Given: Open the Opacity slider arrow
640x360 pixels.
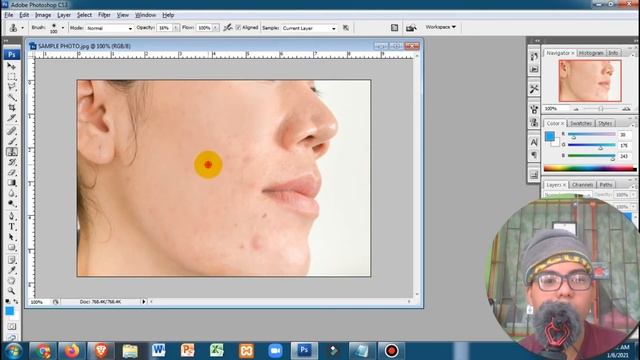Looking at the screenshot, I should (x=176, y=28).
